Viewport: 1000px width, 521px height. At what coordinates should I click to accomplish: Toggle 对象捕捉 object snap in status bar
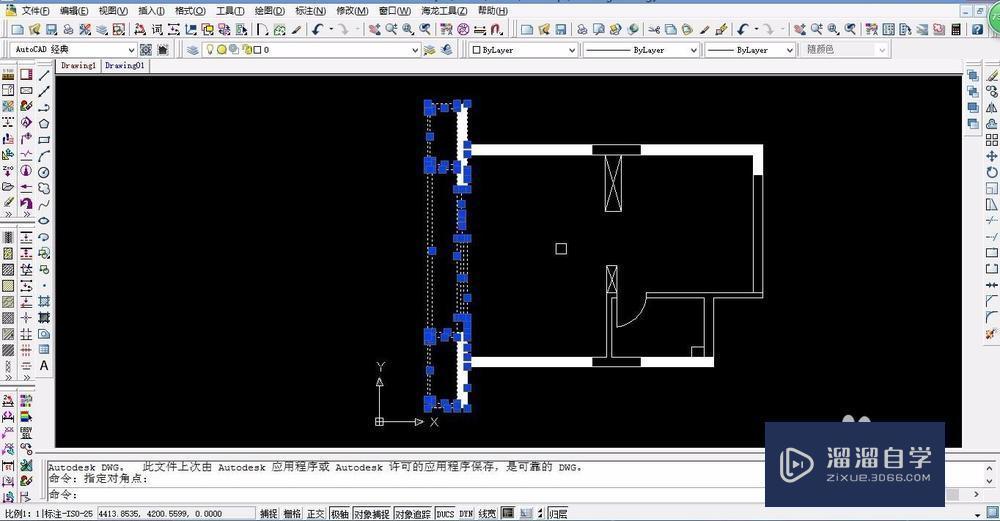(x=371, y=514)
